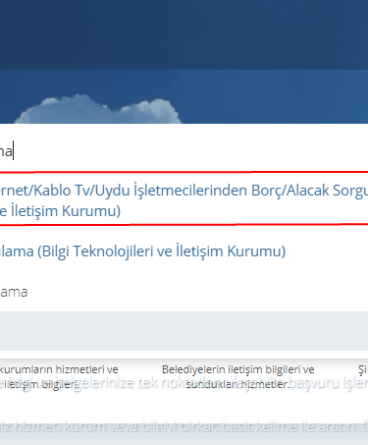Click the dark navy header bar at the top
The image size is (368, 445).
(184, 35)
